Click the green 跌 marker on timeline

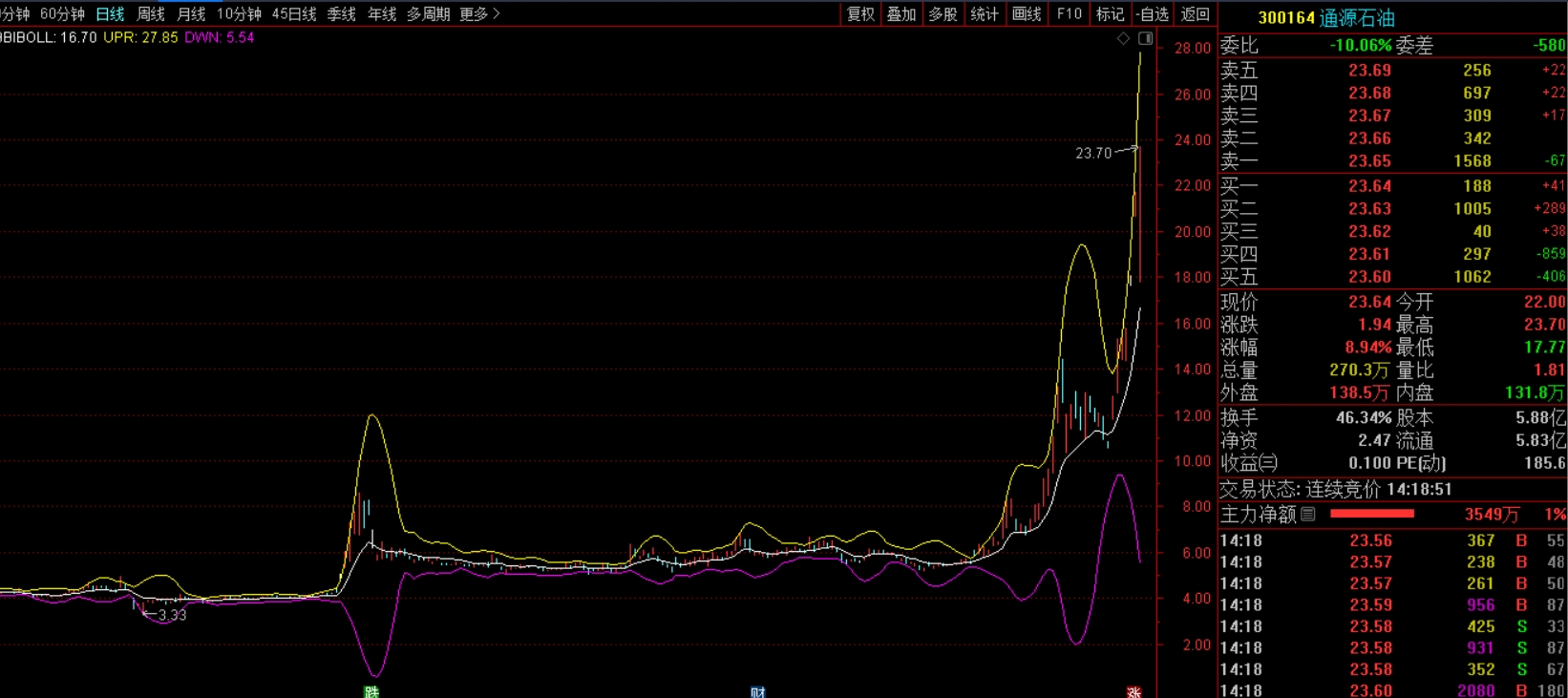pyautogui.click(x=371, y=691)
